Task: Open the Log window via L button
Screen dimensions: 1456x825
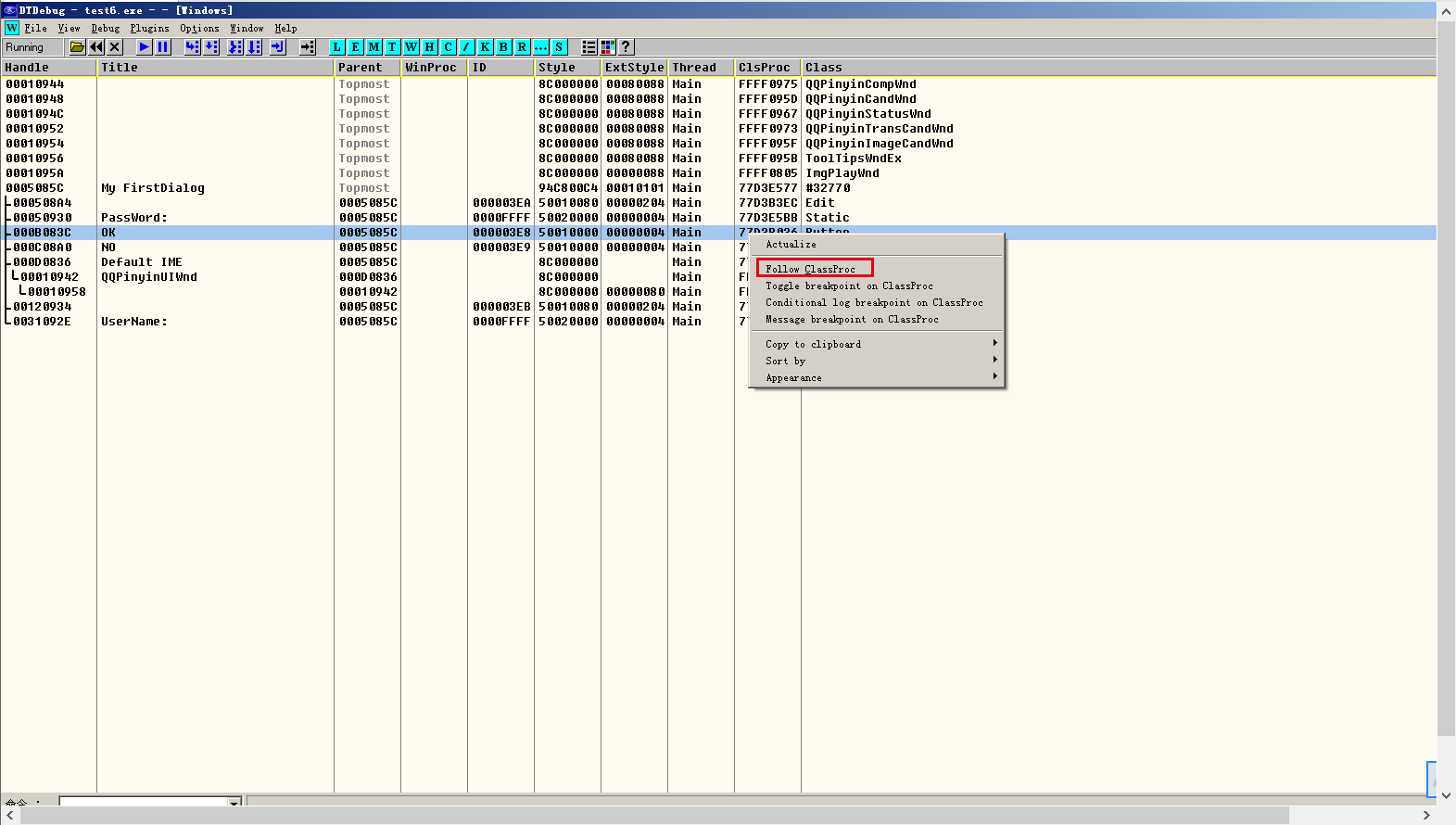Action: pyautogui.click(x=337, y=47)
